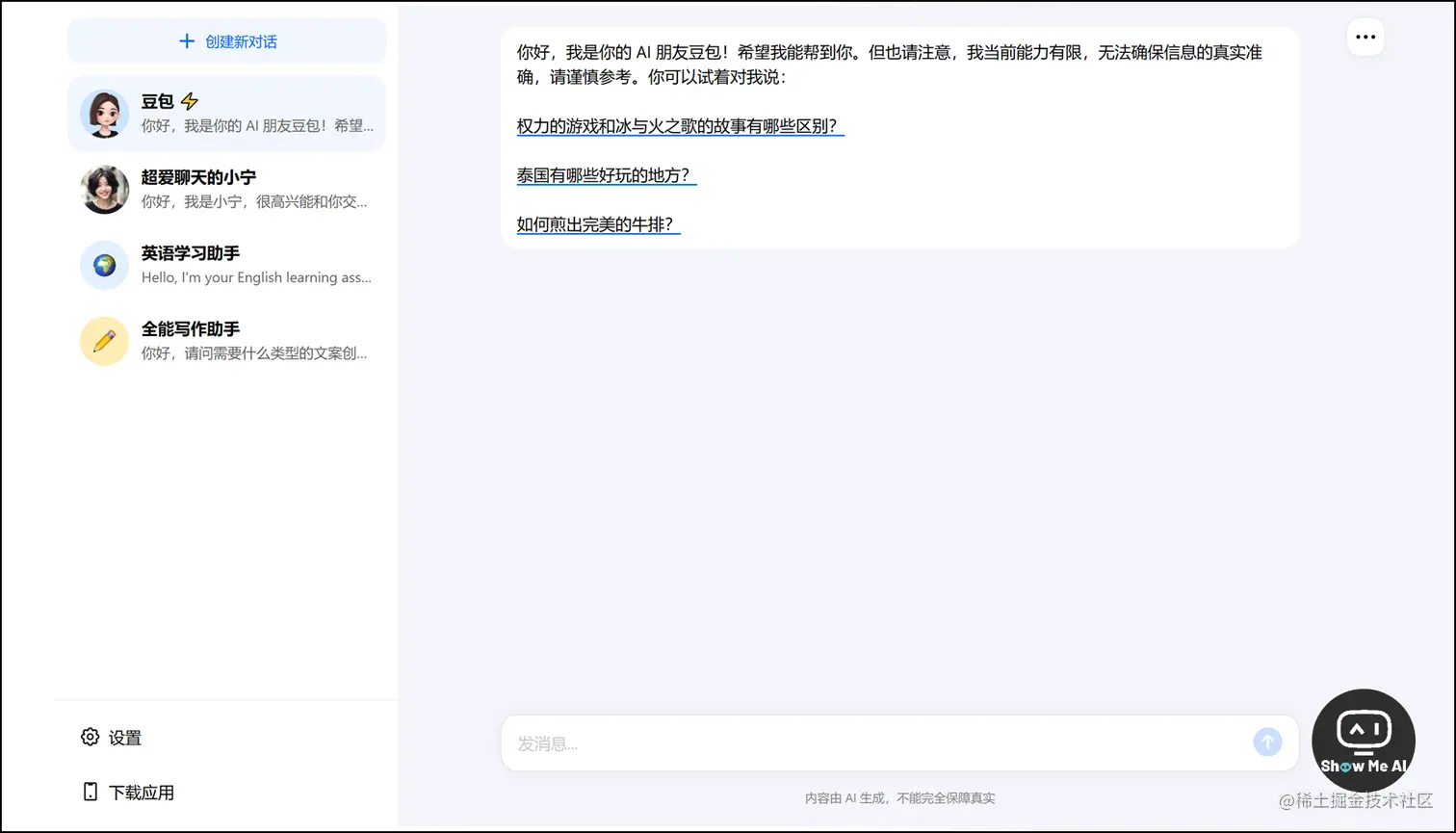Click the 小宁 avatar photo
The height and width of the screenshot is (833, 1456).
pyautogui.click(x=104, y=190)
